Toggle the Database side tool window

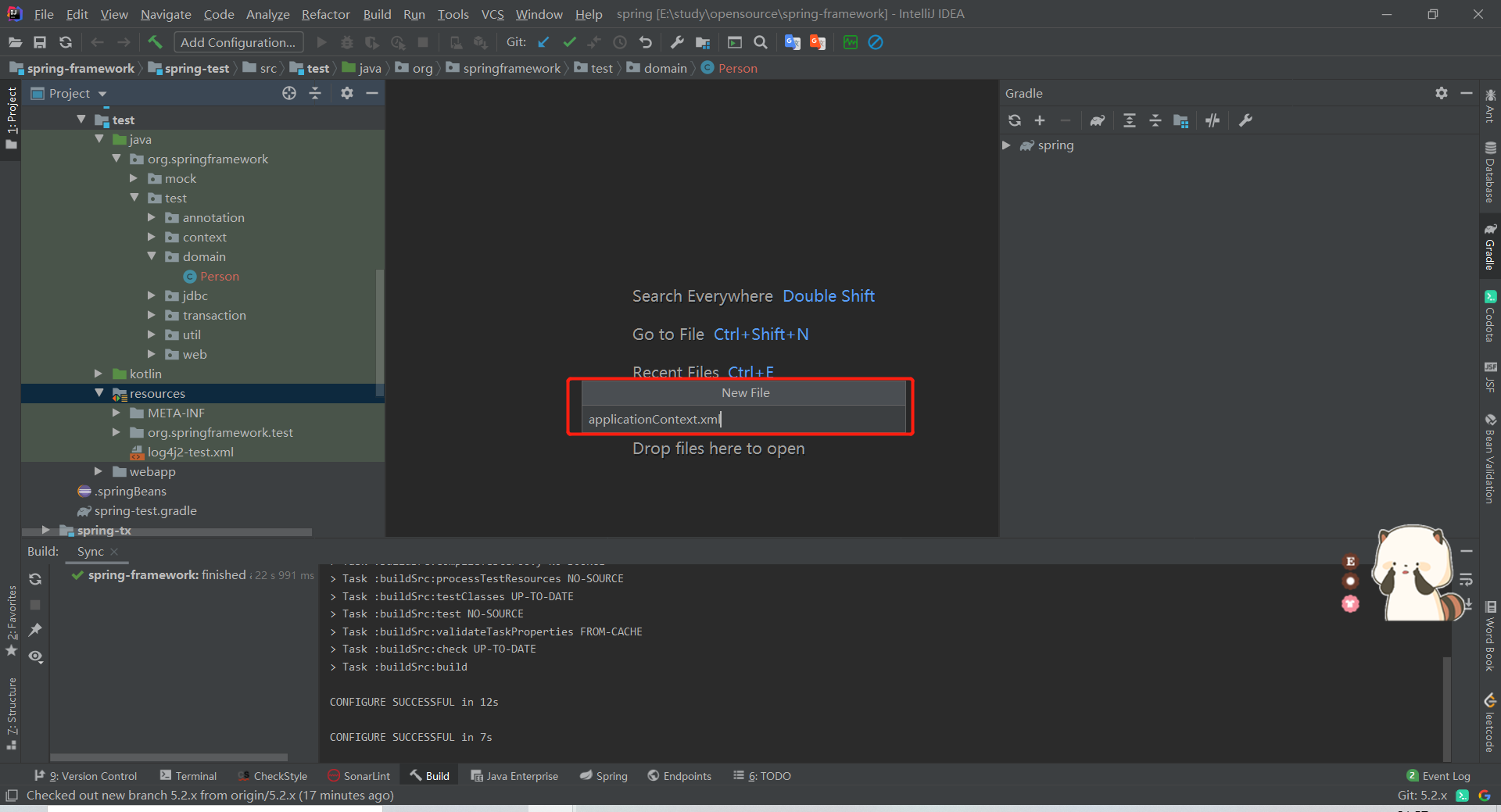click(1490, 172)
